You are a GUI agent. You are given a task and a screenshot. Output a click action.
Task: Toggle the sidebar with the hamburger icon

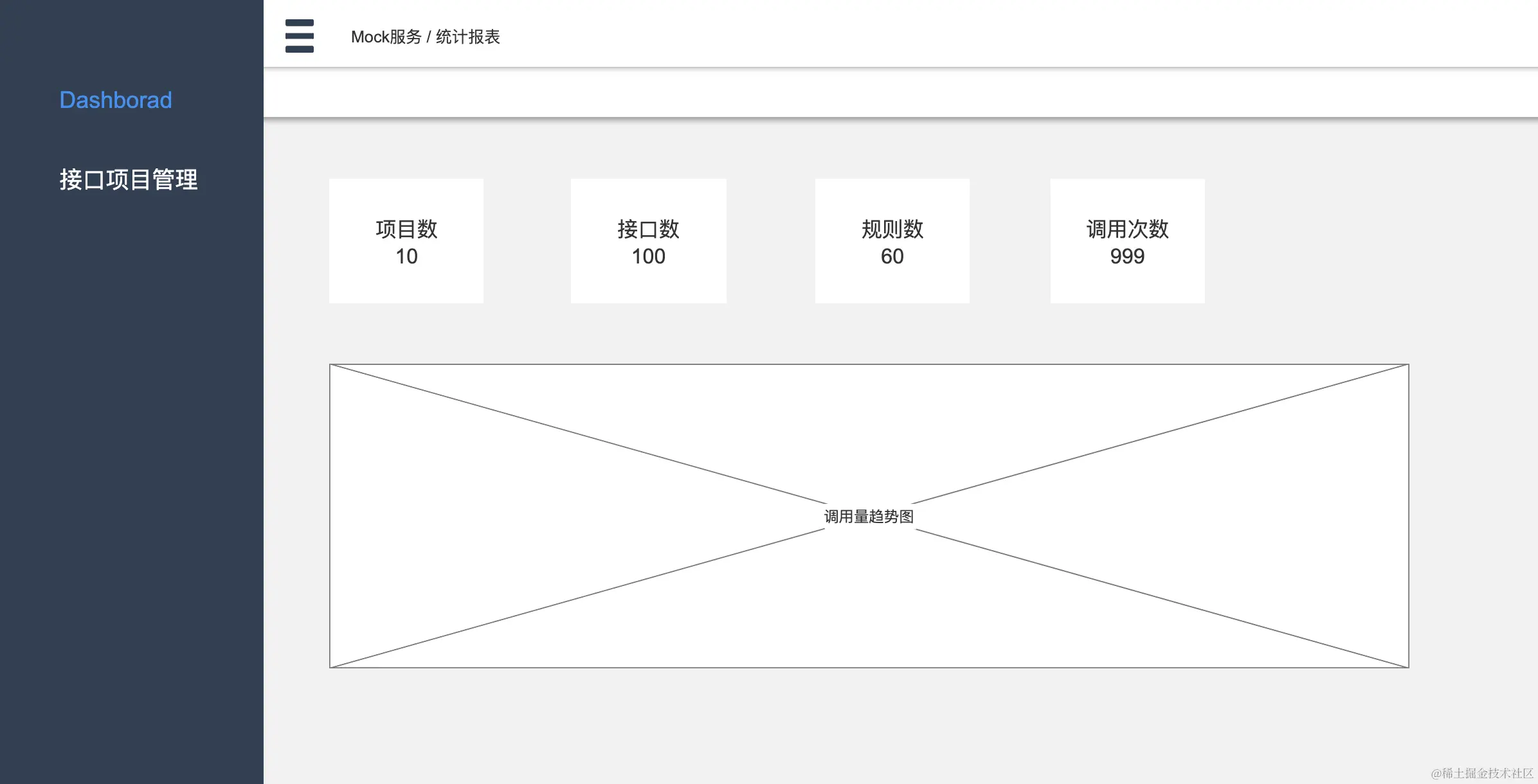[299, 36]
